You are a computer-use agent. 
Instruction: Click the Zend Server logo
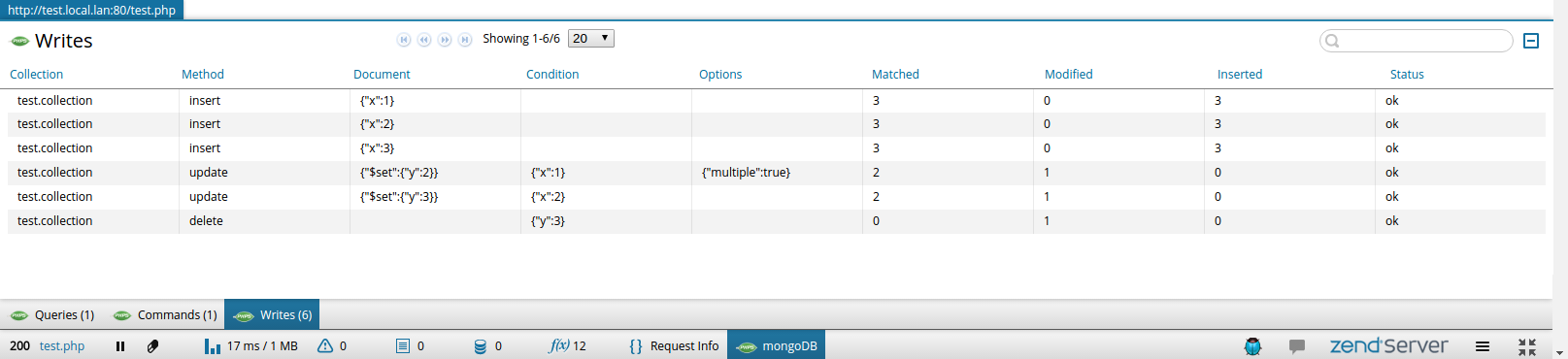pos(1388,345)
